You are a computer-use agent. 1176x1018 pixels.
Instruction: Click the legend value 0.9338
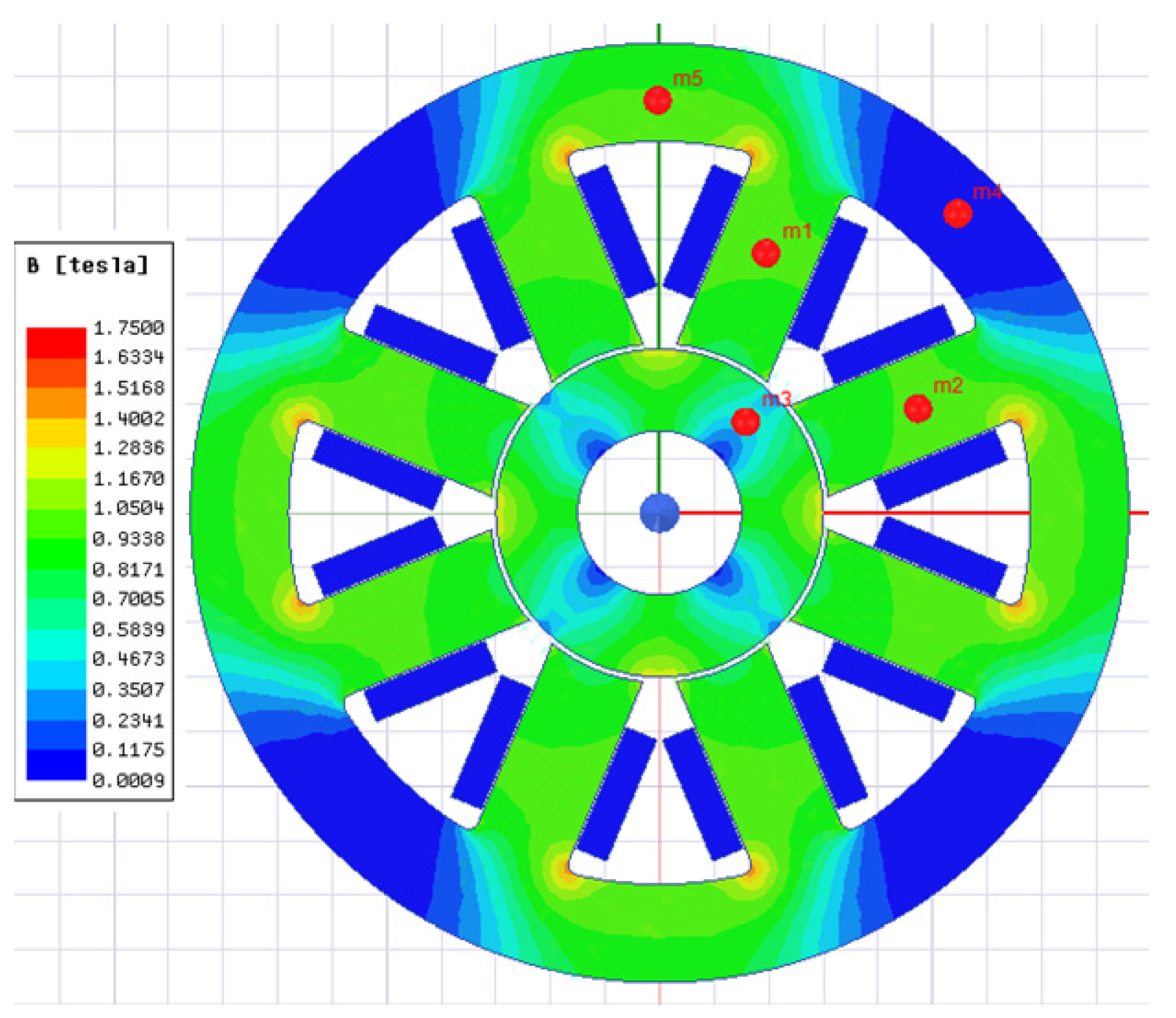(x=129, y=538)
